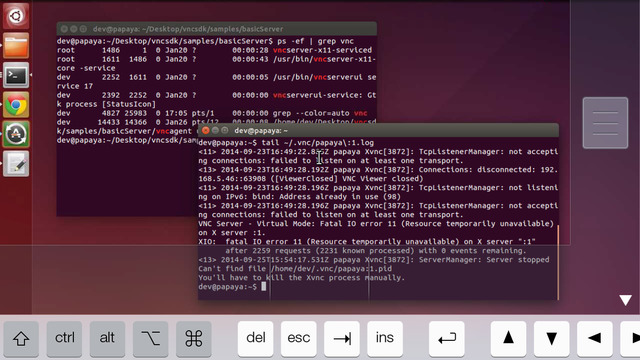Image resolution: width=640 pixels, height=360 pixels.
Task: Open Software Updater icon in dock
Action: click(x=16, y=134)
